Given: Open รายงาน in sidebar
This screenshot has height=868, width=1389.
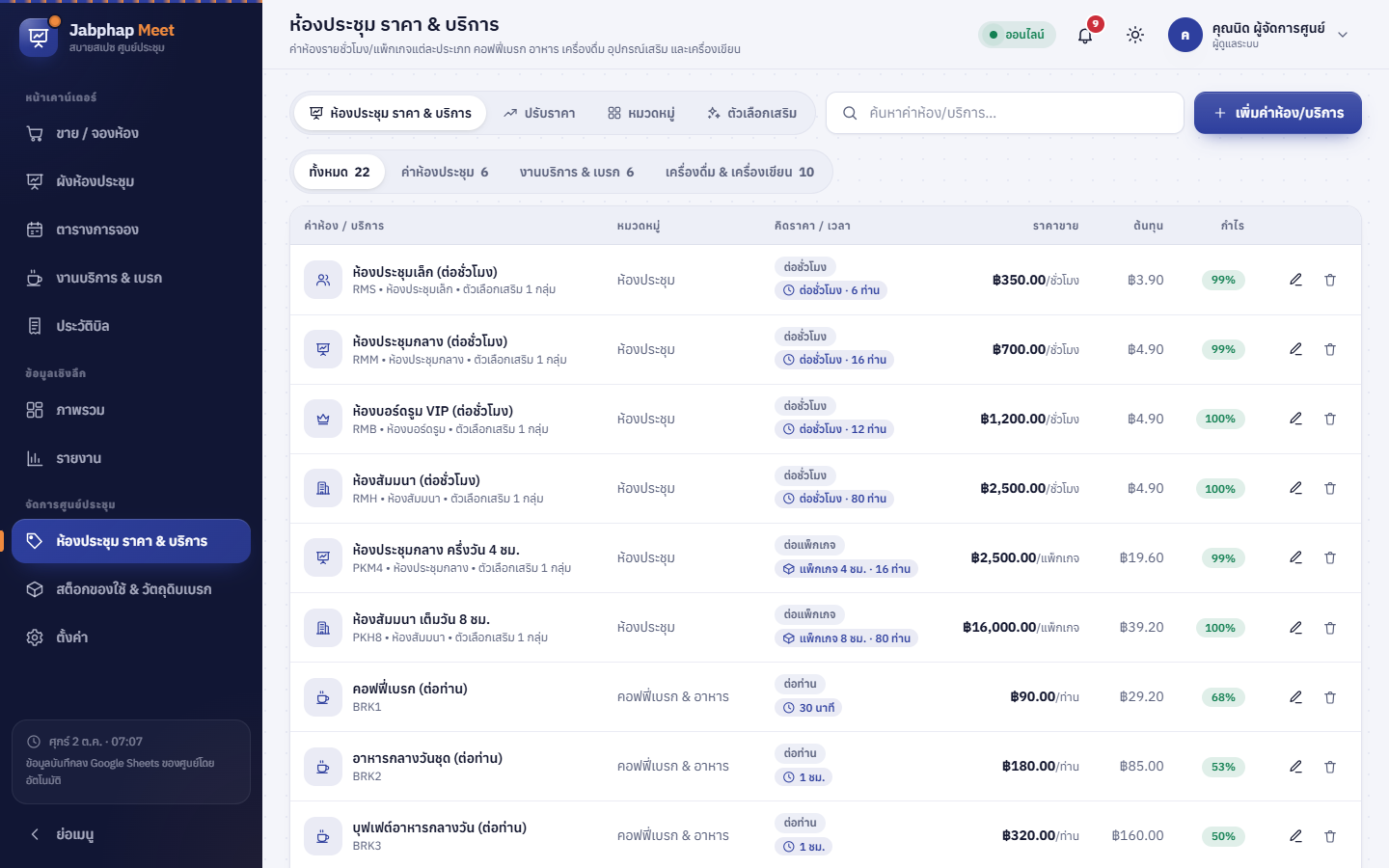Looking at the screenshot, I should pyautogui.click(x=131, y=458).
